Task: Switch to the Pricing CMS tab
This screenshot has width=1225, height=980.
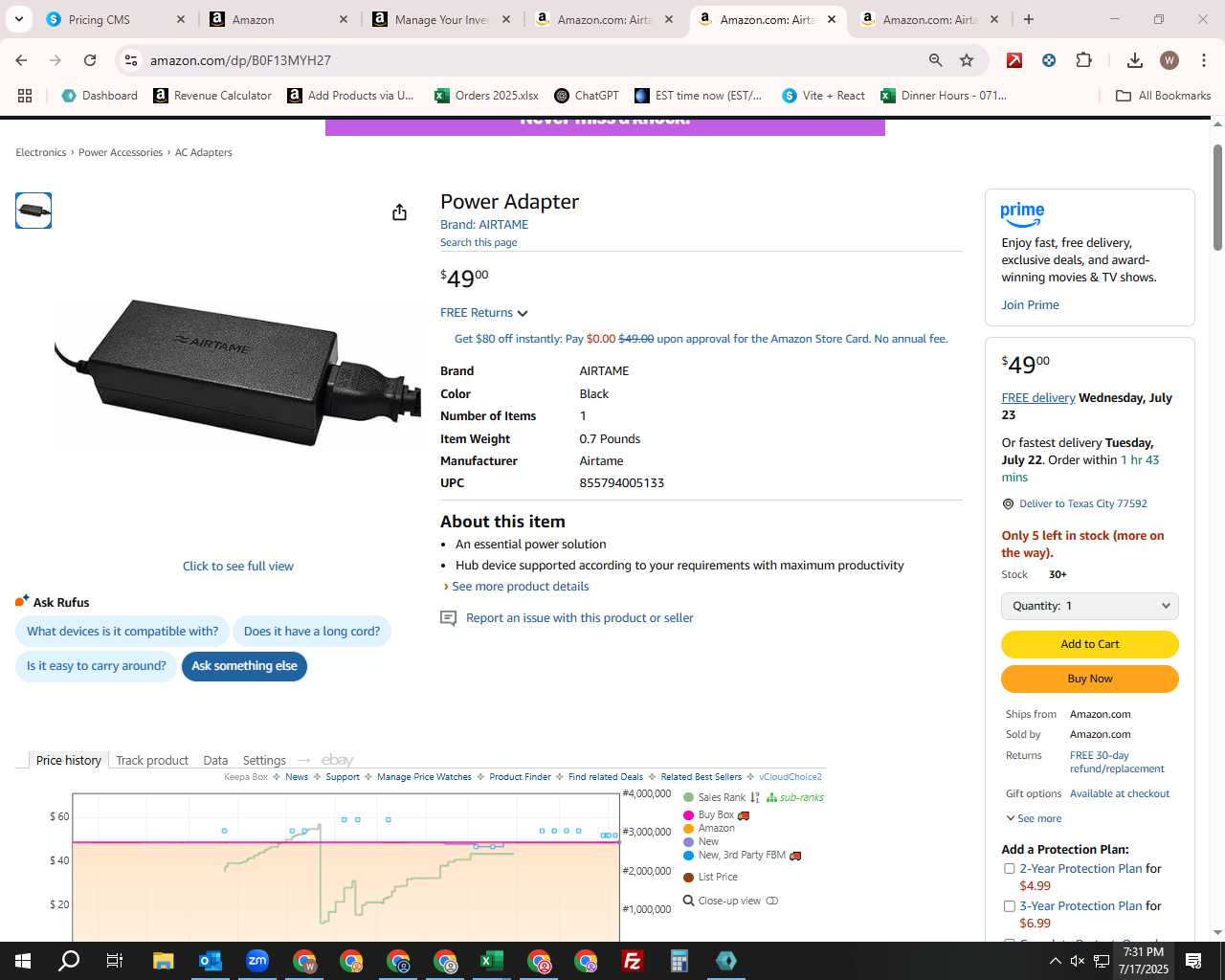Action: click(115, 19)
